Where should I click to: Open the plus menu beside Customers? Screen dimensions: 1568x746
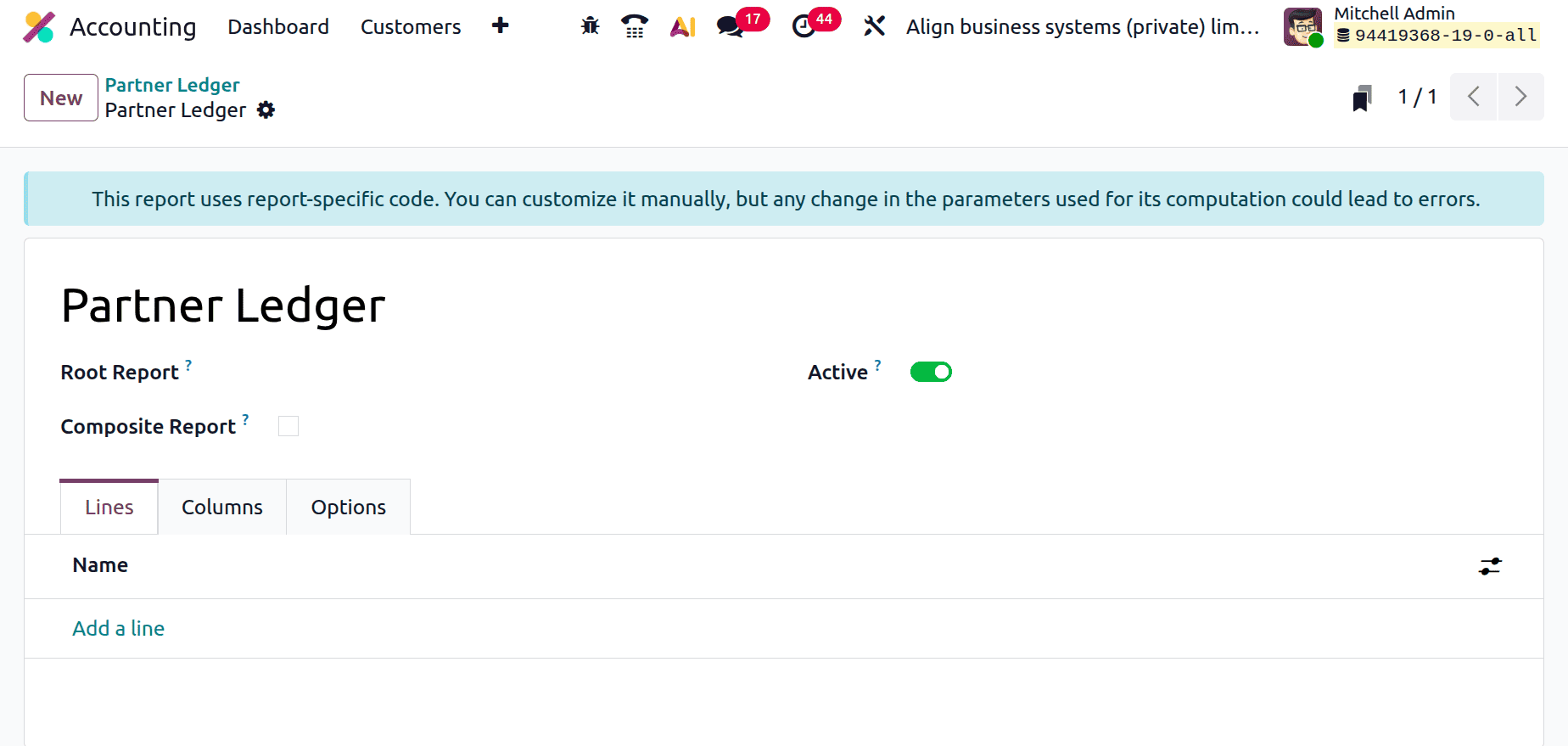tap(501, 25)
